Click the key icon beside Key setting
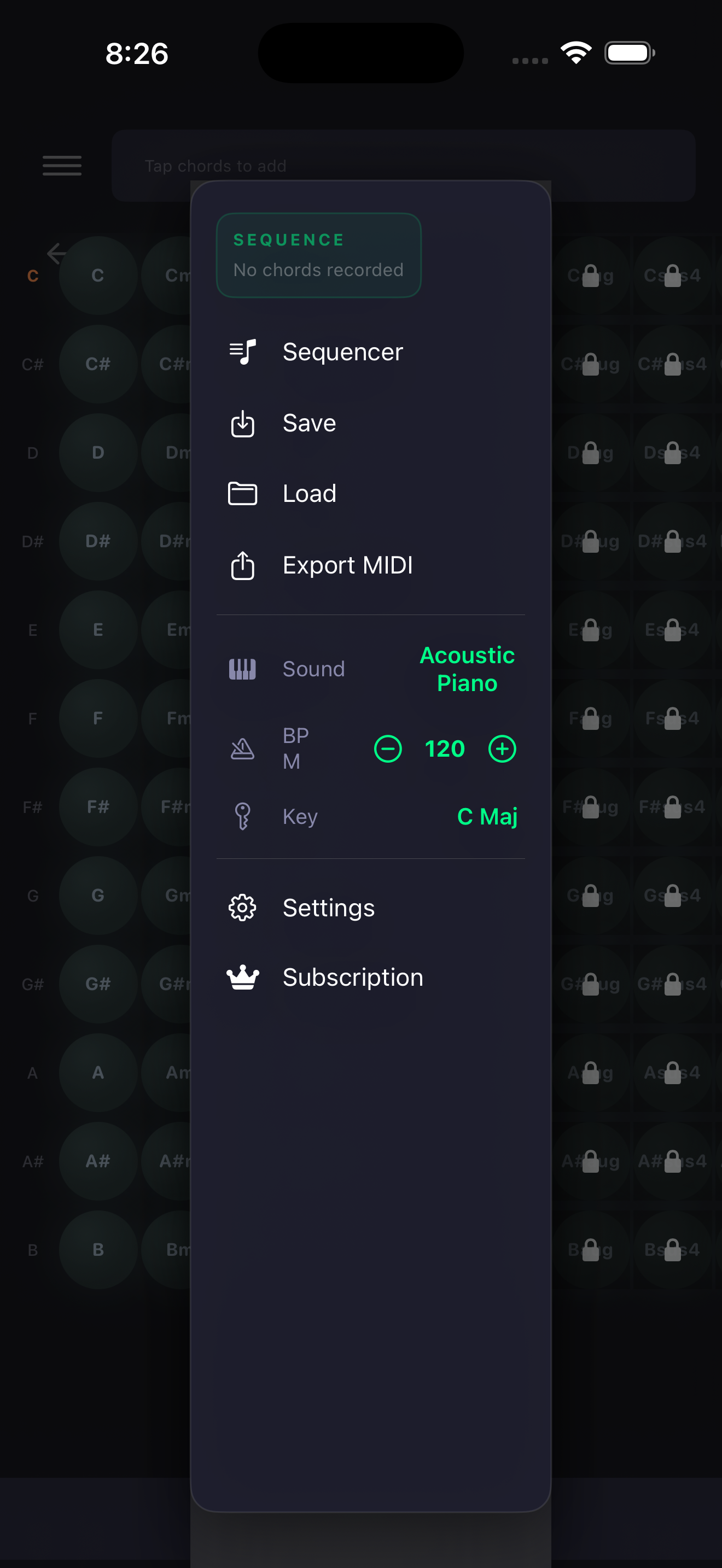 (242, 816)
